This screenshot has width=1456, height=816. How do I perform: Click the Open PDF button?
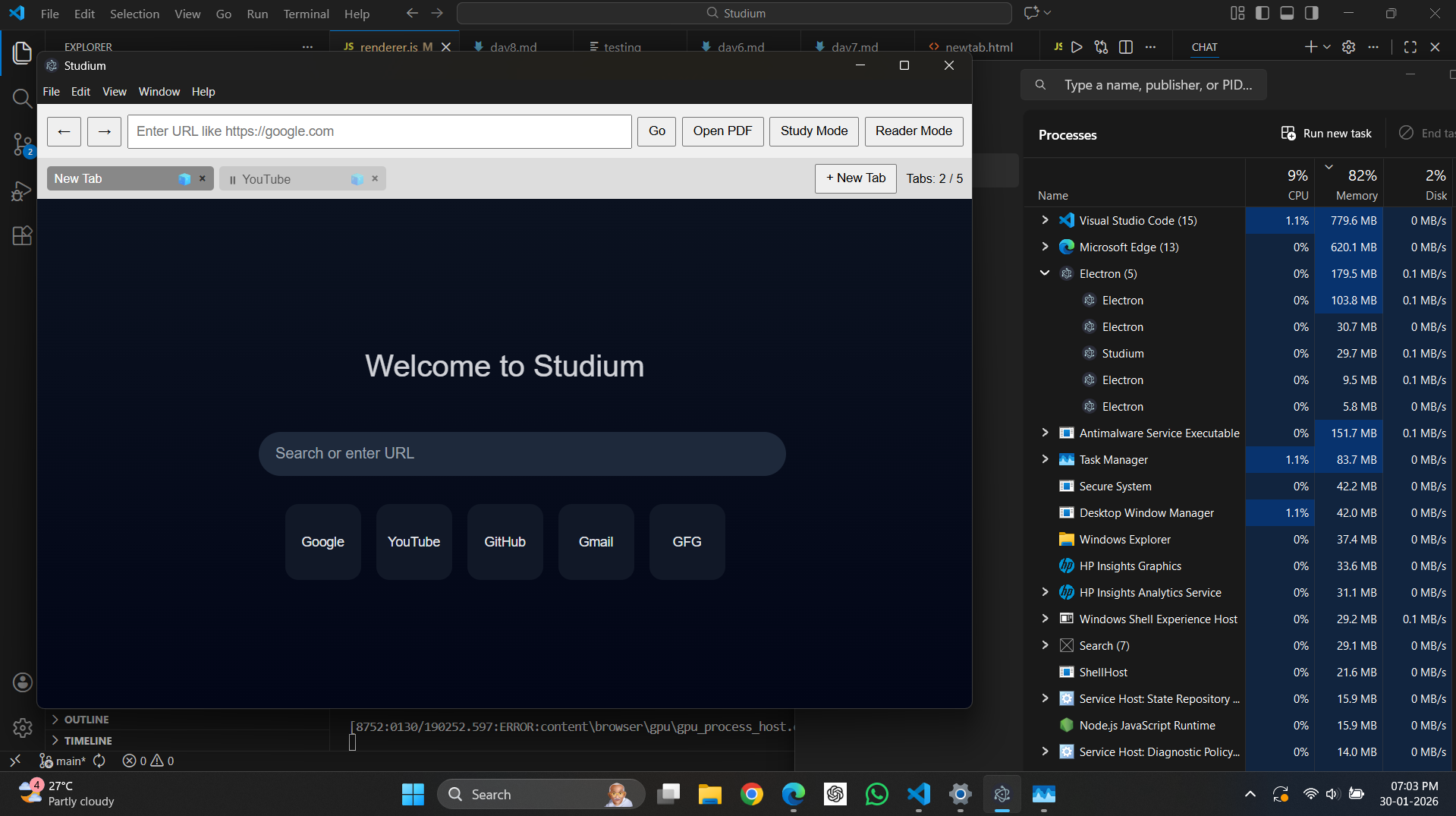coord(722,131)
